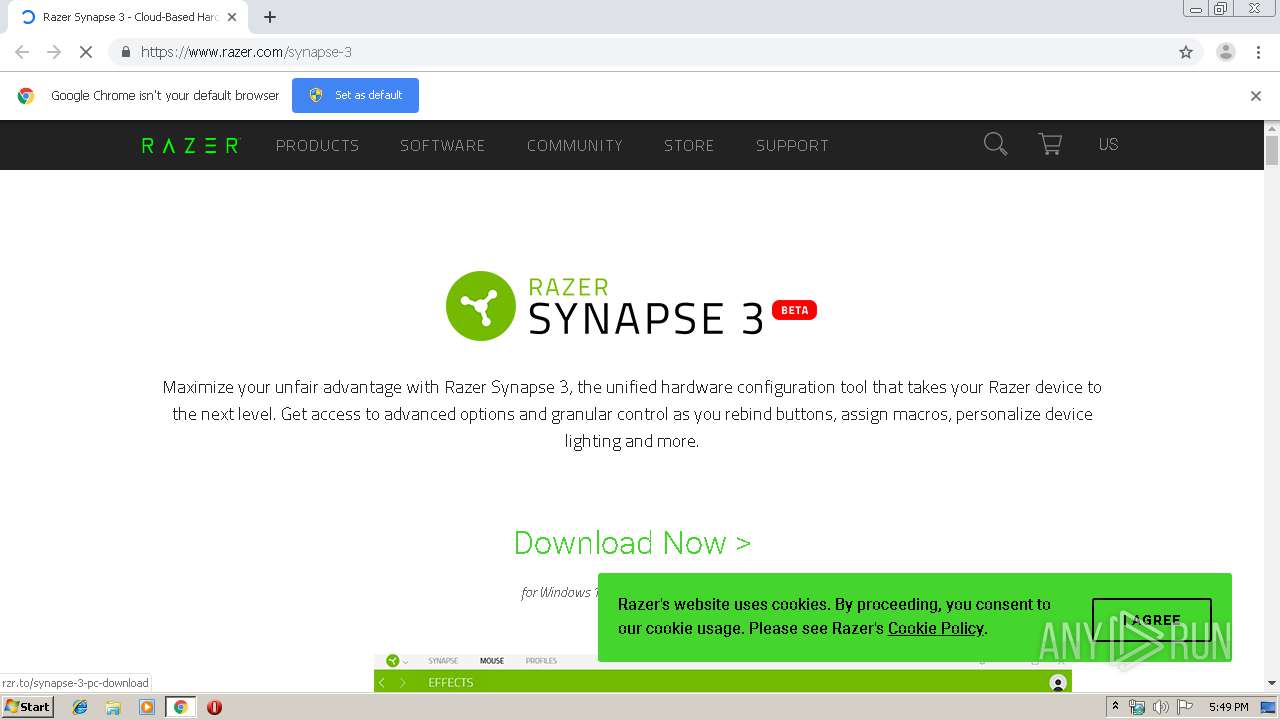1280x720 pixels.
Task: Open the Cookie Policy link
Action: [x=936, y=628]
